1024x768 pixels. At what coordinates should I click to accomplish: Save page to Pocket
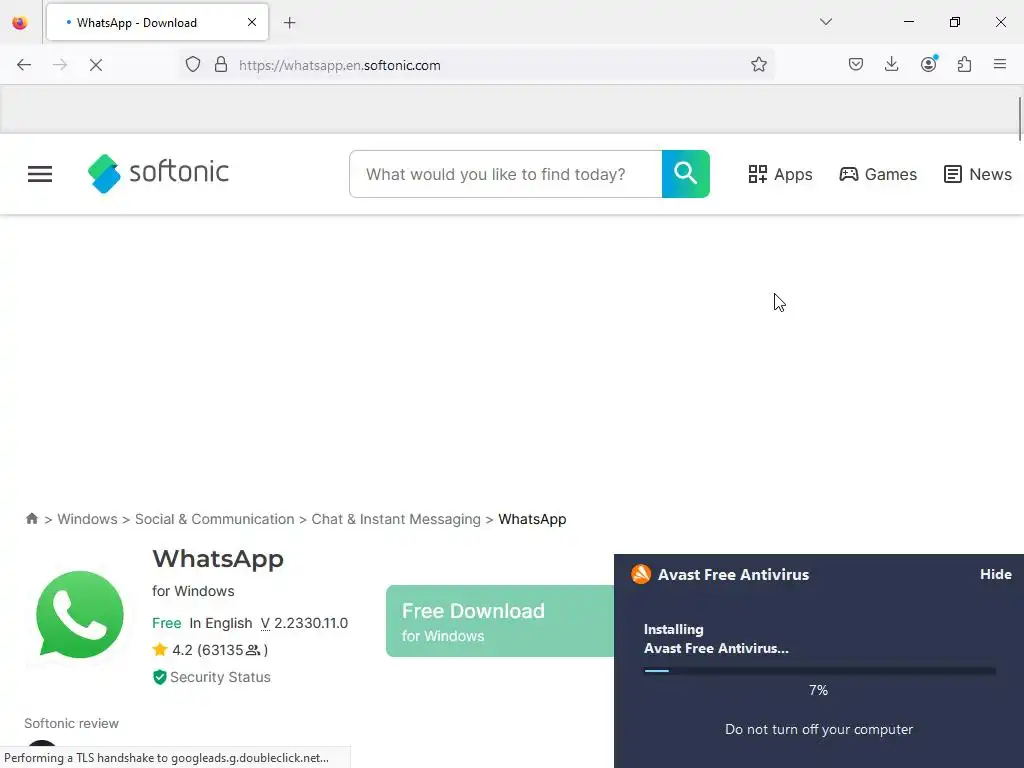coord(856,64)
